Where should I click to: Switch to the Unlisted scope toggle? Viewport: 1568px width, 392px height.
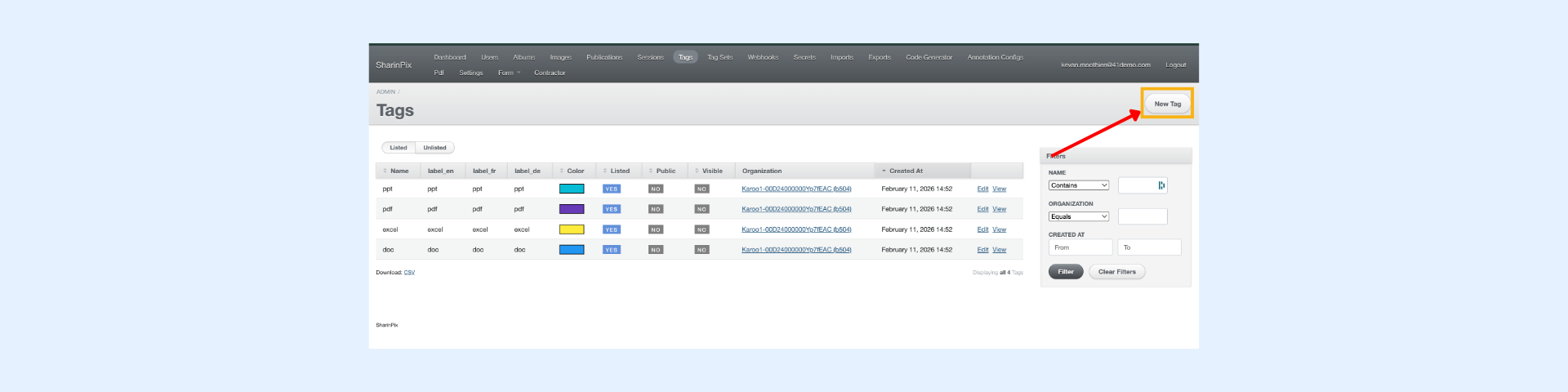(434, 148)
